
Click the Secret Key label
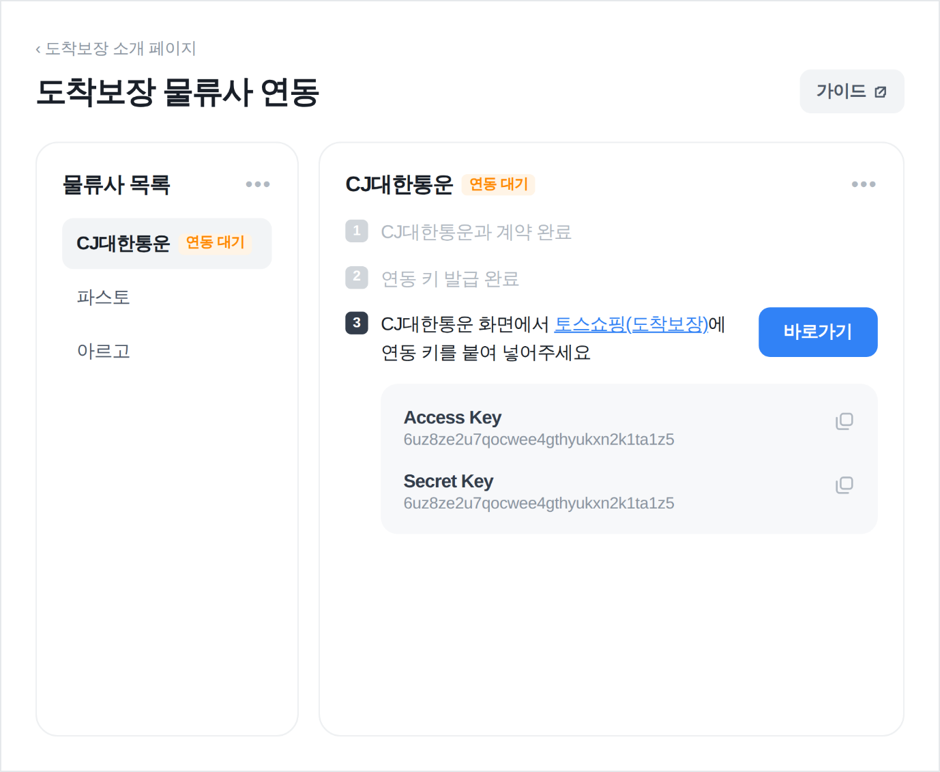[448, 481]
